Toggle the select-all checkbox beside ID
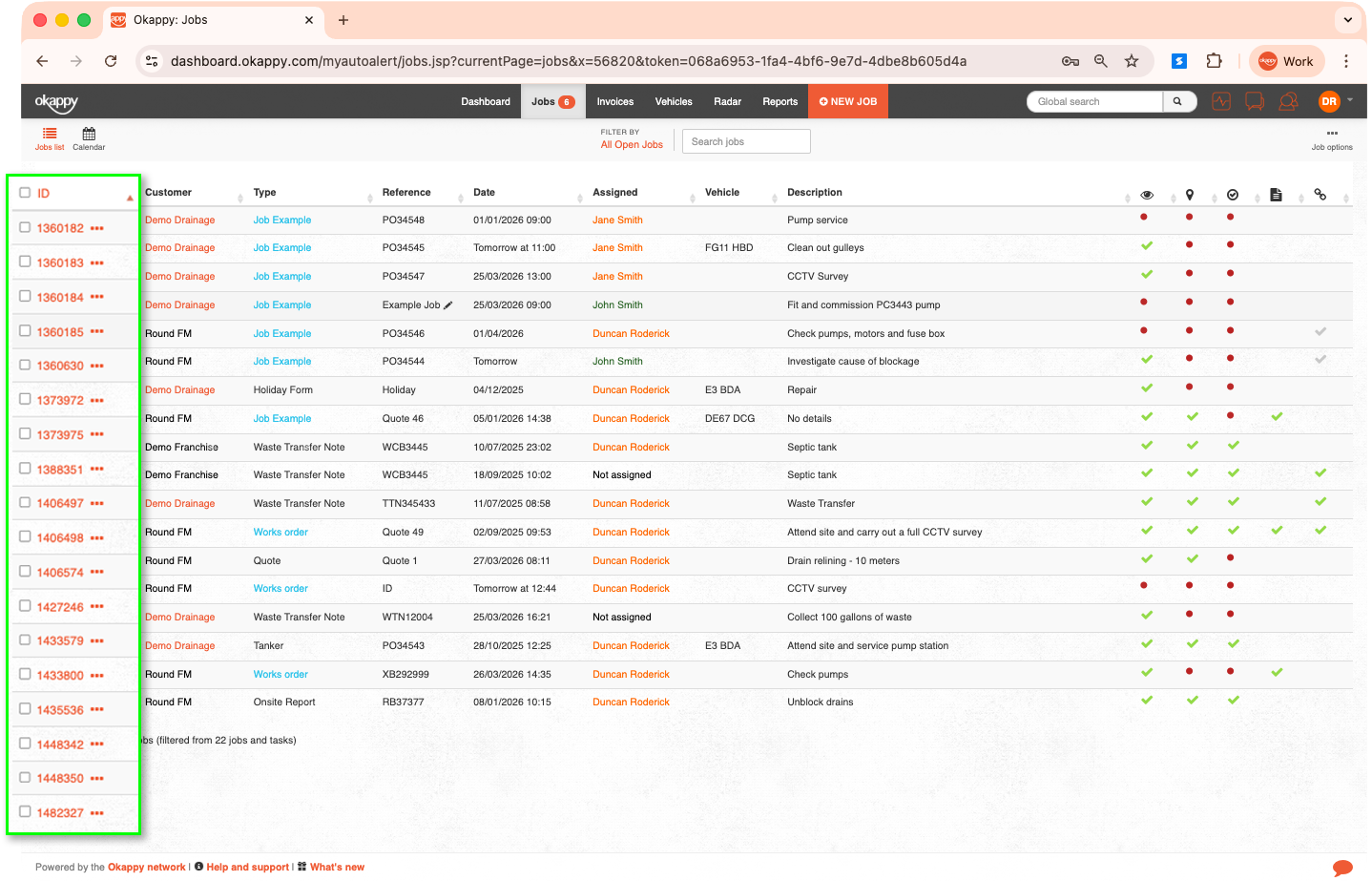 click(x=26, y=193)
